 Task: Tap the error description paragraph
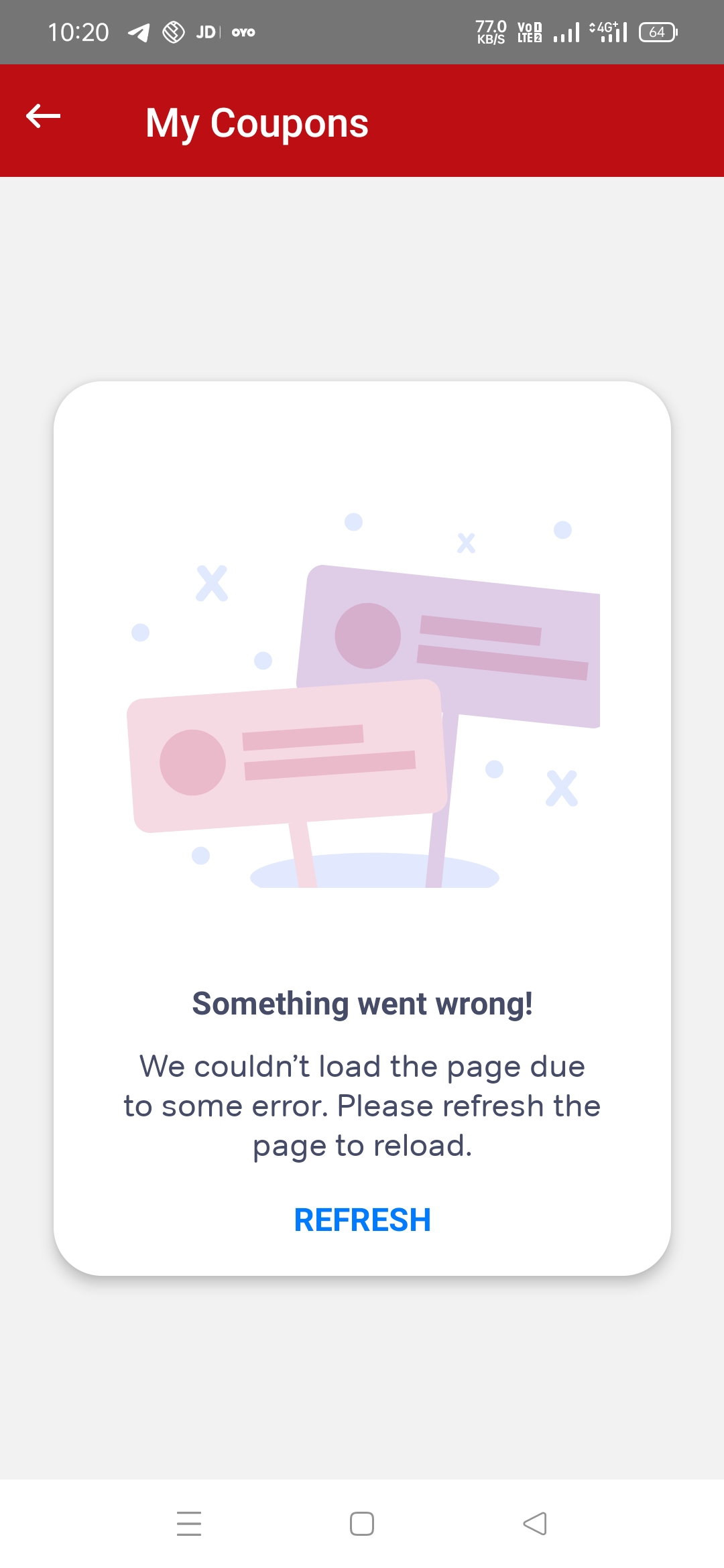(362, 1106)
